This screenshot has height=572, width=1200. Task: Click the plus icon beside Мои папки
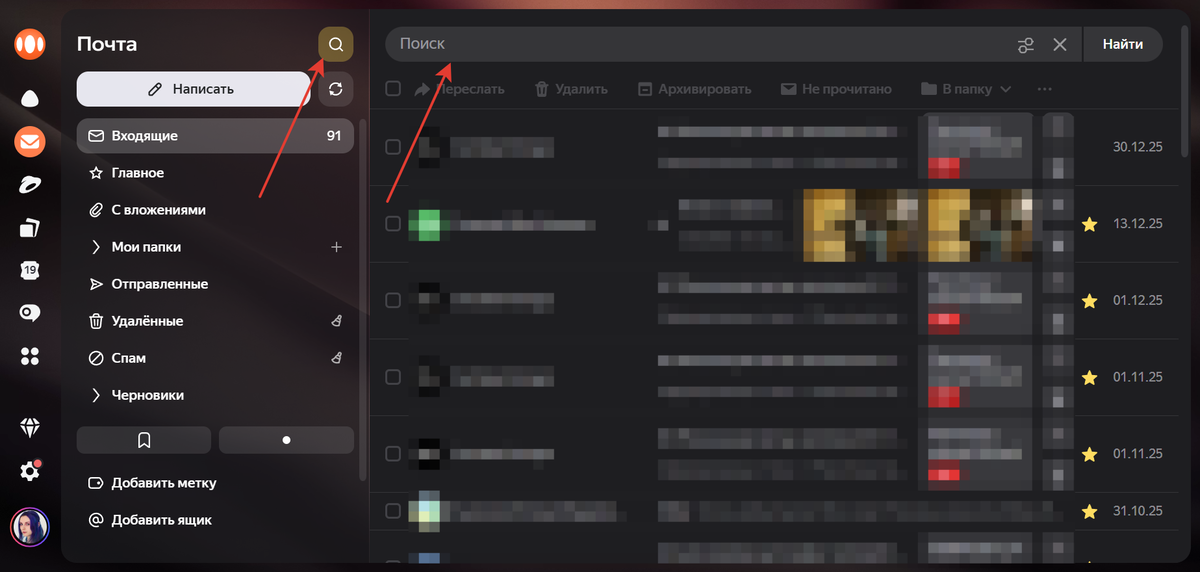click(337, 247)
